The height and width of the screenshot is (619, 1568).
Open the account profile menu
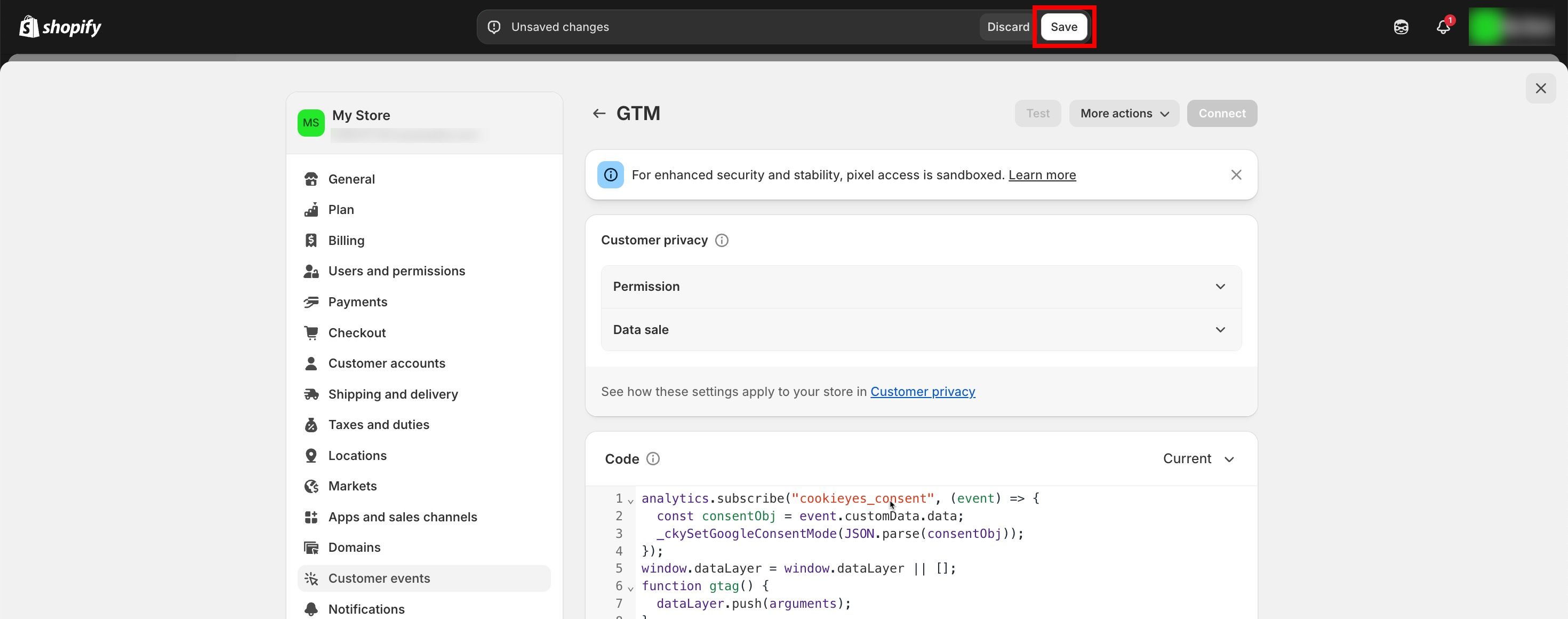(1511, 27)
